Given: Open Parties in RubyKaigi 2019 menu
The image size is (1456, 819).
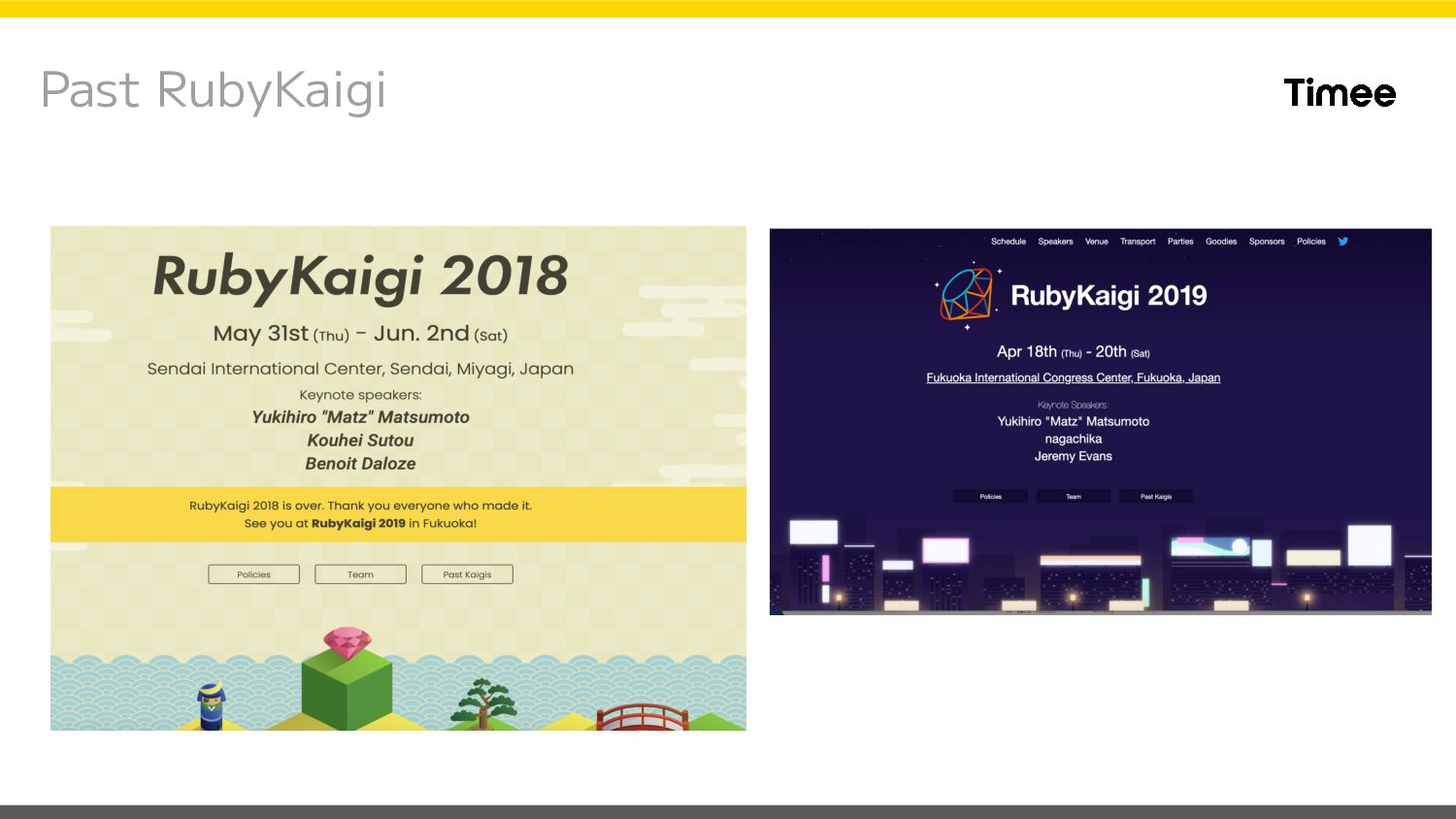Looking at the screenshot, I should tap(1180, 242).
